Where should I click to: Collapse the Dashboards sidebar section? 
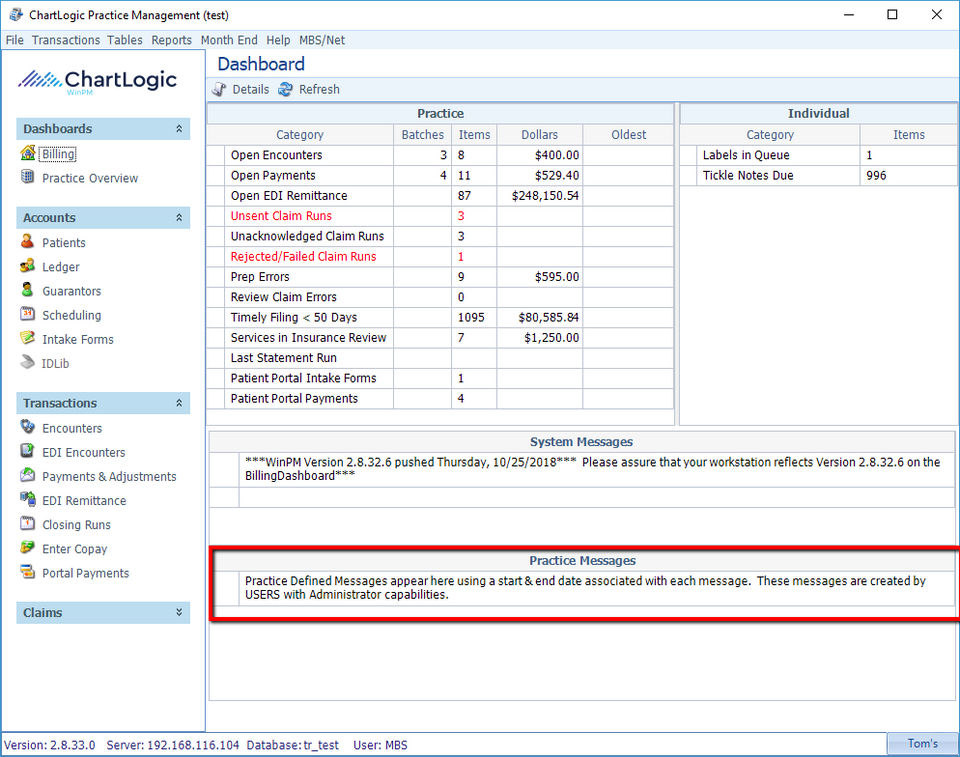pyautogui.click(x=179, y=129)
